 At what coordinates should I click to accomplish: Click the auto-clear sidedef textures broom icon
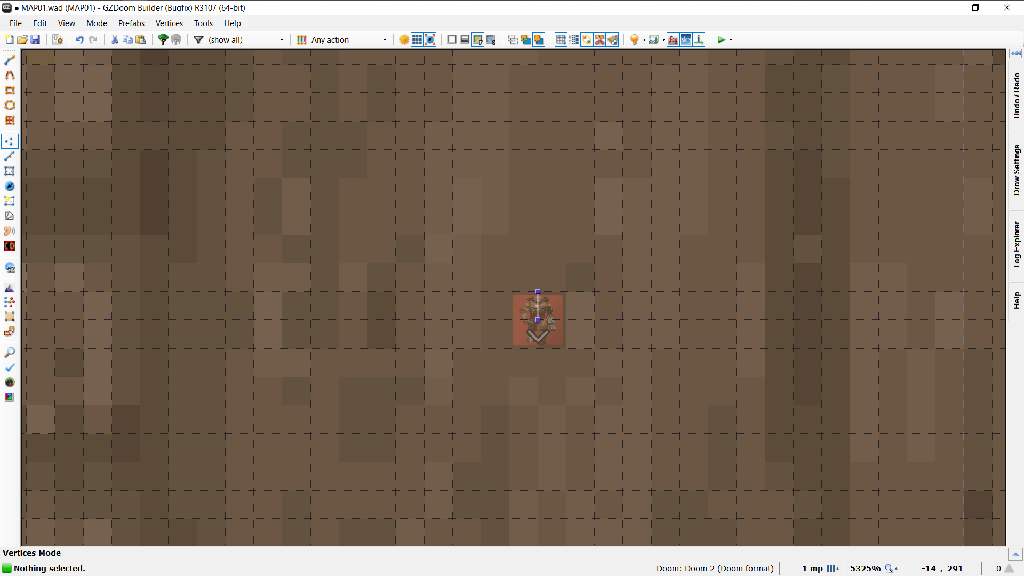(613, 40)
